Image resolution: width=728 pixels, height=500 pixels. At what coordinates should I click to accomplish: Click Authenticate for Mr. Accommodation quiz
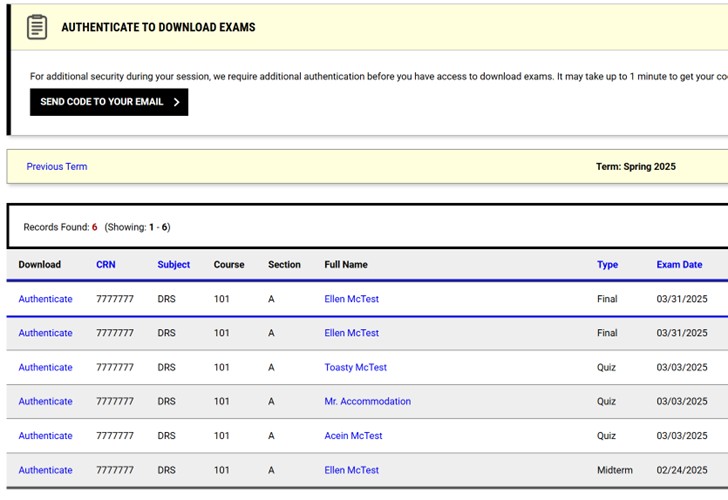tap(46, 401)
